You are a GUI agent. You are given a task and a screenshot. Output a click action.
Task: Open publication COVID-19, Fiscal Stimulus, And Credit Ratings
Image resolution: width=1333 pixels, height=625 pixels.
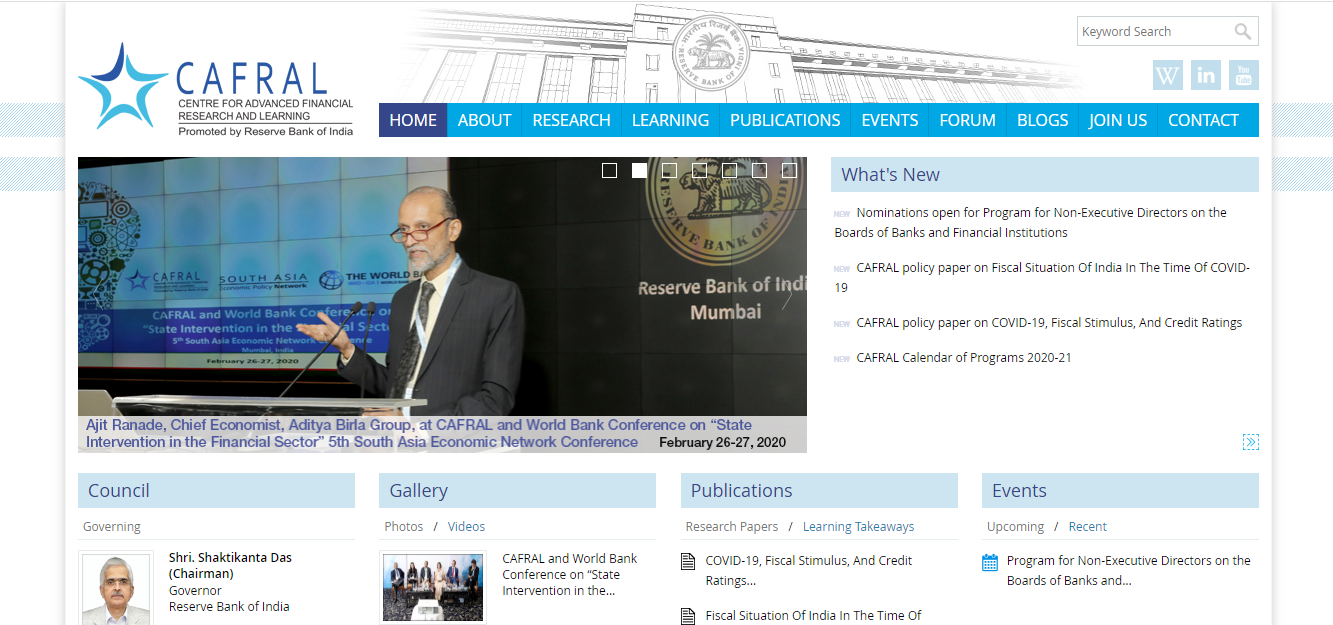click(x=809, y=570)
